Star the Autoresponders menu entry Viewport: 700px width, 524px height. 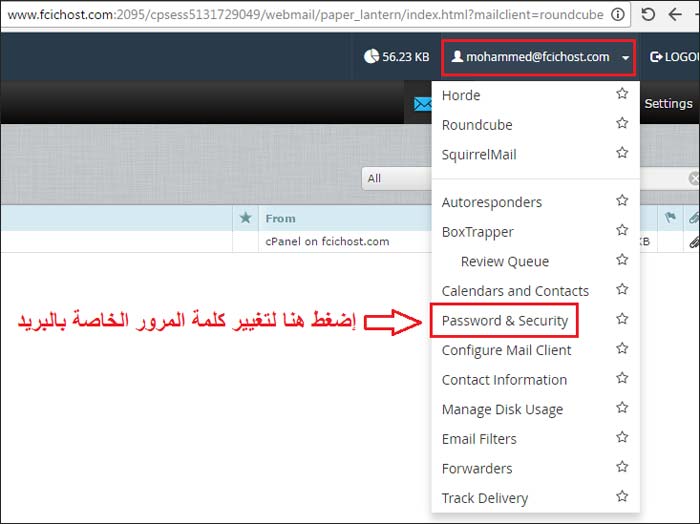(x=622, y=201)
